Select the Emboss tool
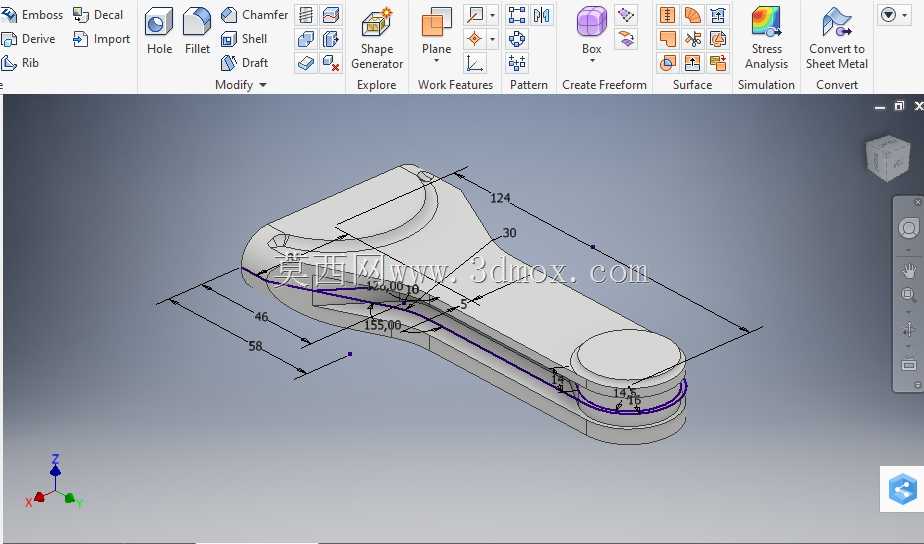Screen dimensions: 924x544 [32, 15]
